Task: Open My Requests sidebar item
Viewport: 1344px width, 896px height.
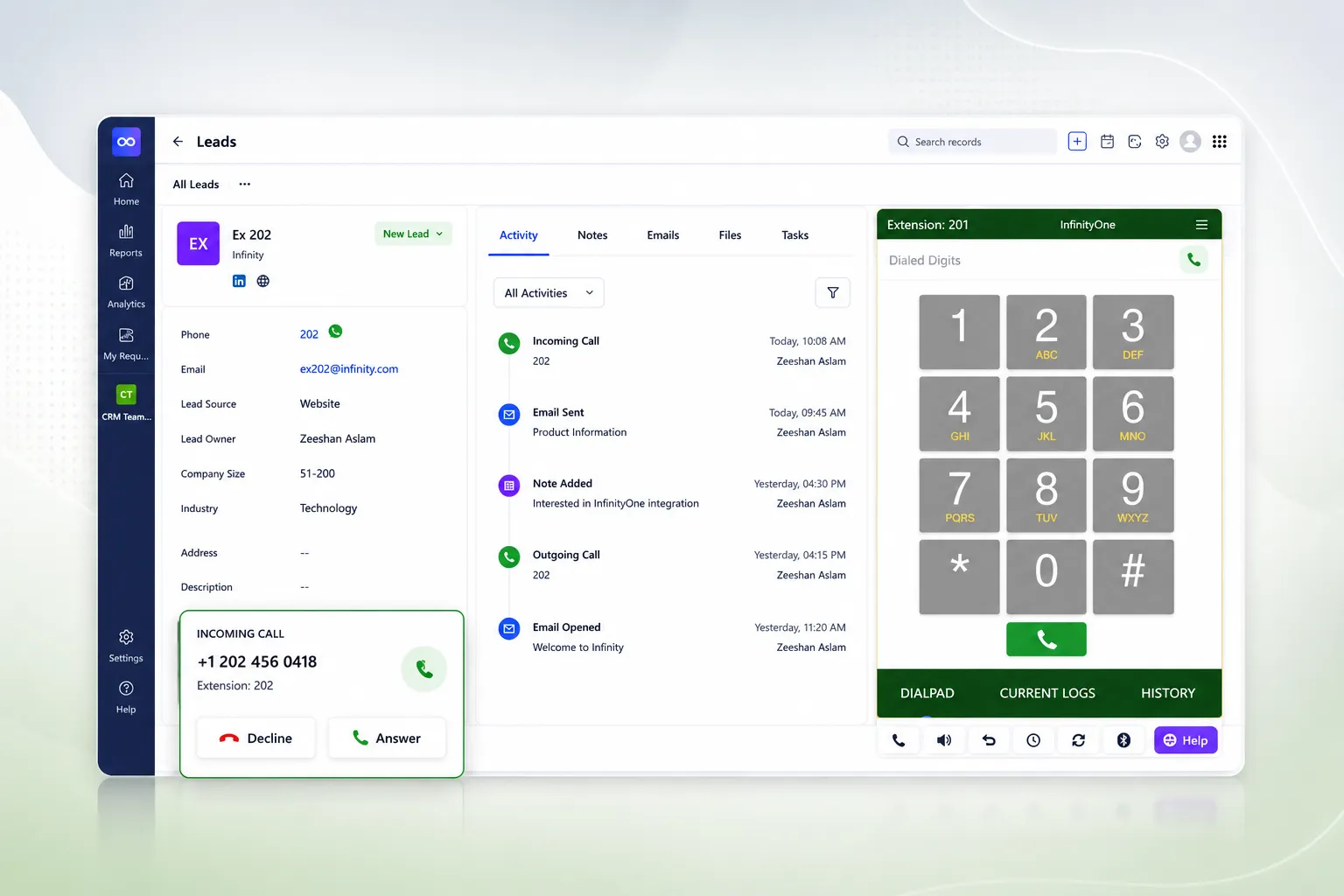Action: 126,344
